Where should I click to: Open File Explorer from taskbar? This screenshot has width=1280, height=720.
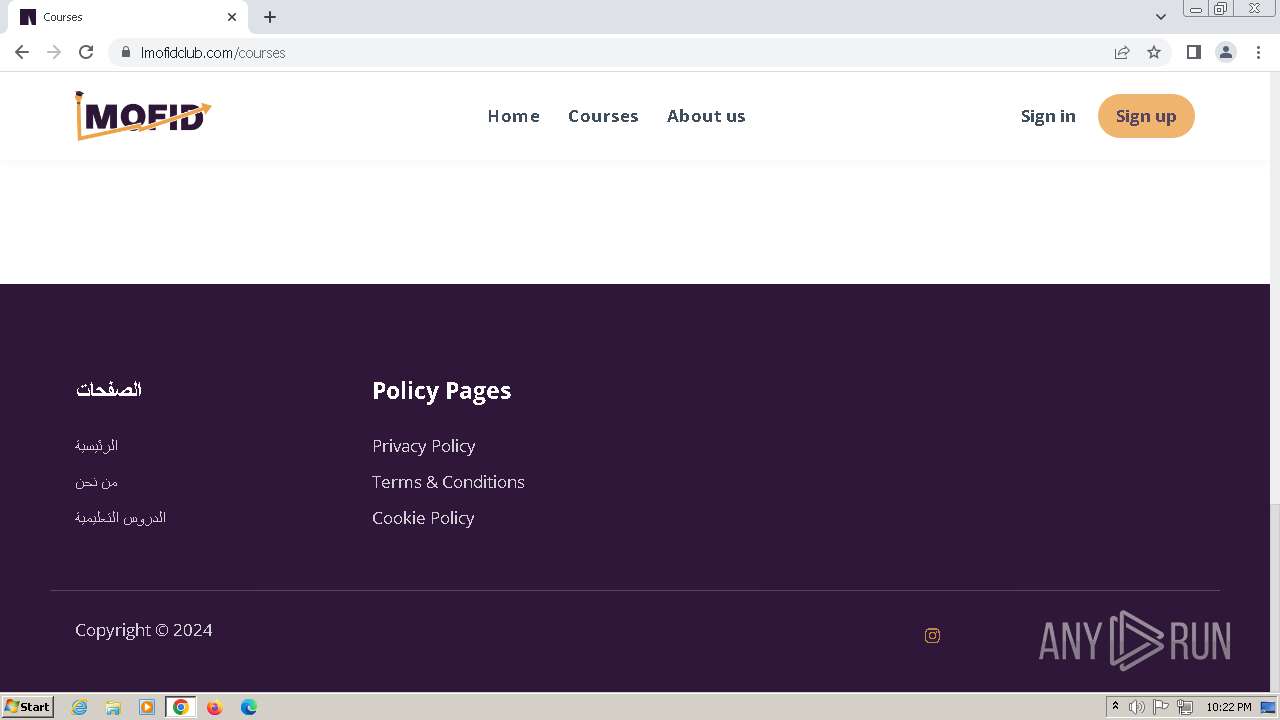pos(113,707)
